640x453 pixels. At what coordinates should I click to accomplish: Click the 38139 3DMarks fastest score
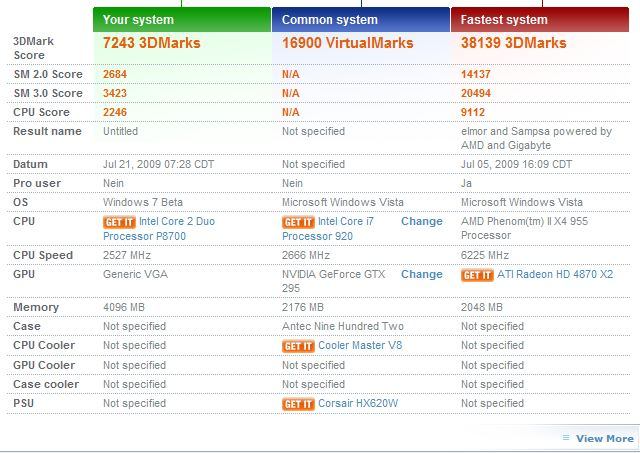(513, 43)
